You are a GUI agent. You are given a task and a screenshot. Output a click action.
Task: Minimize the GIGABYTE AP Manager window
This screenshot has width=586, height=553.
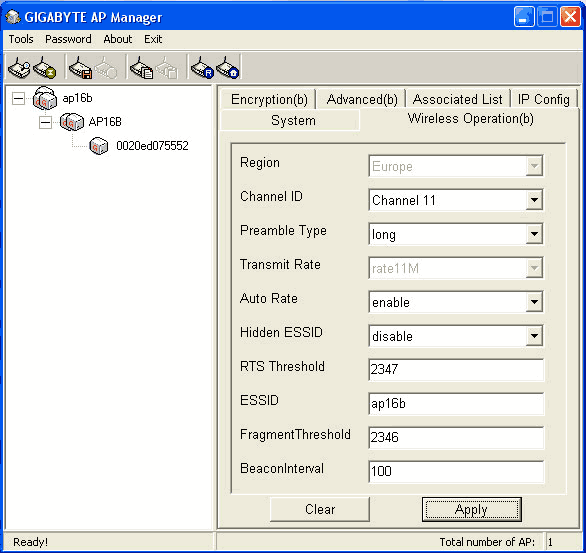[x=524, y=17]
